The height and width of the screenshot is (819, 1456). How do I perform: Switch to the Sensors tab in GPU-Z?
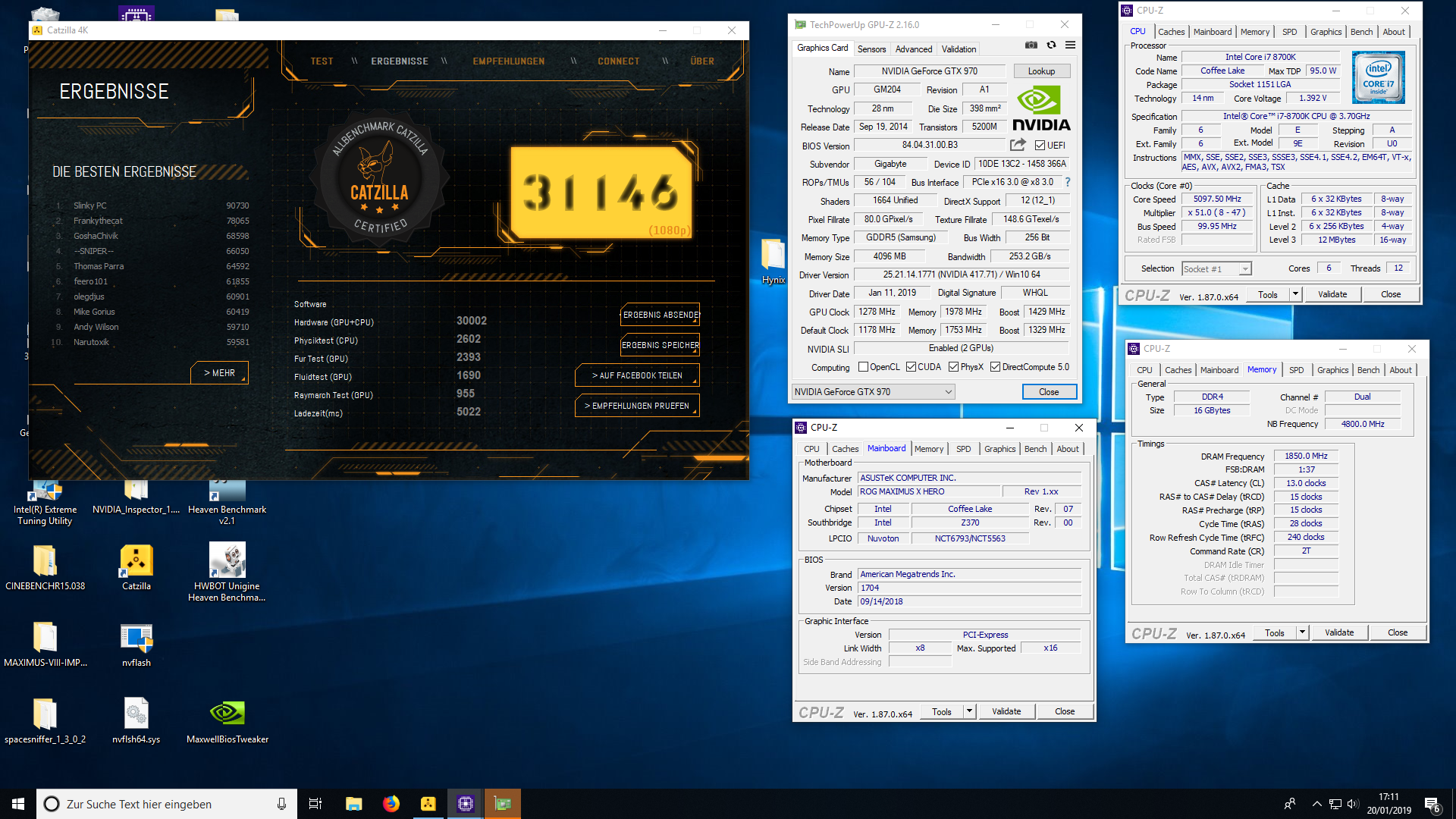tap(871, 49)
